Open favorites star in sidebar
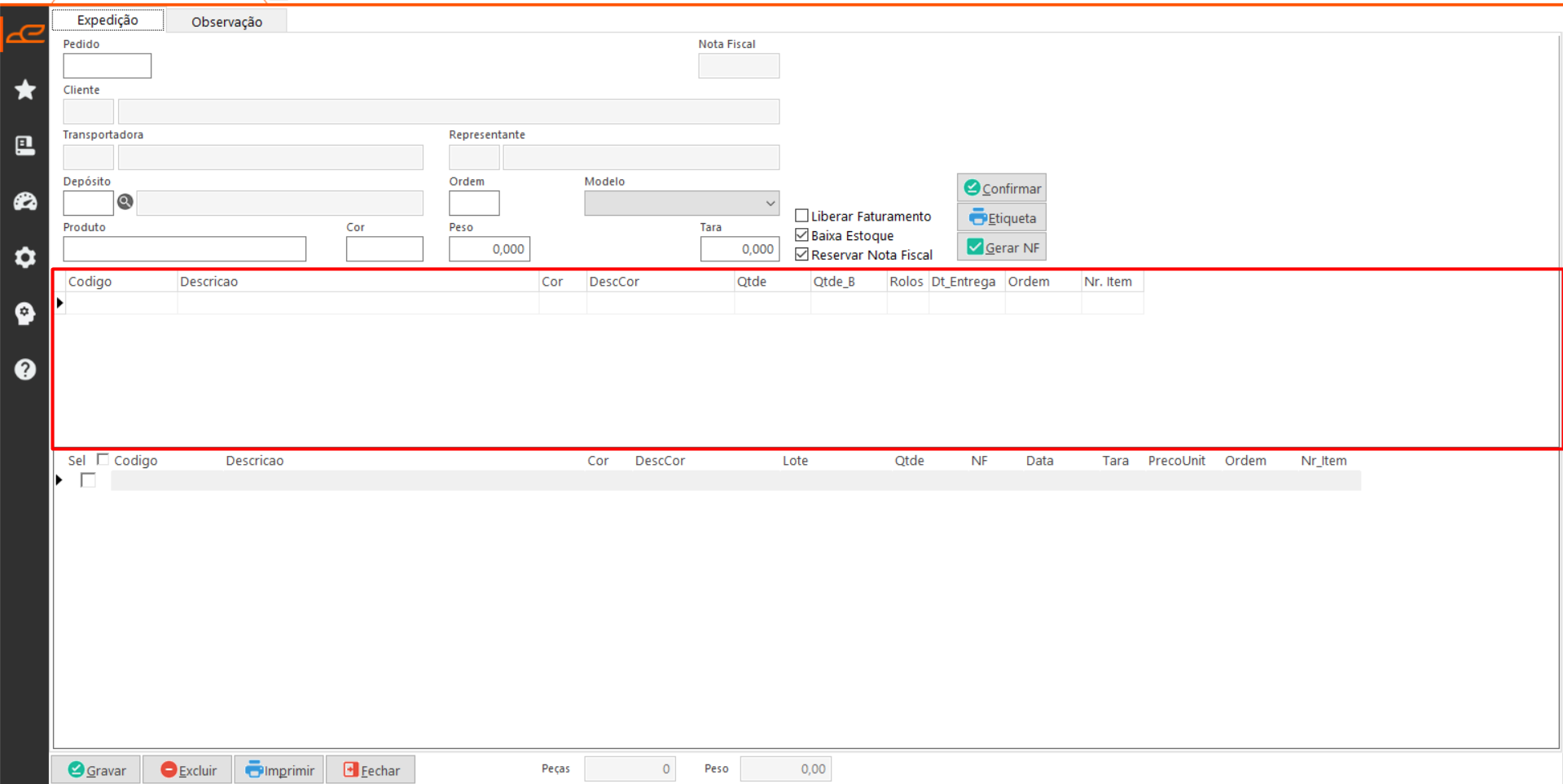1563x784 pixels. click(25, 90)
